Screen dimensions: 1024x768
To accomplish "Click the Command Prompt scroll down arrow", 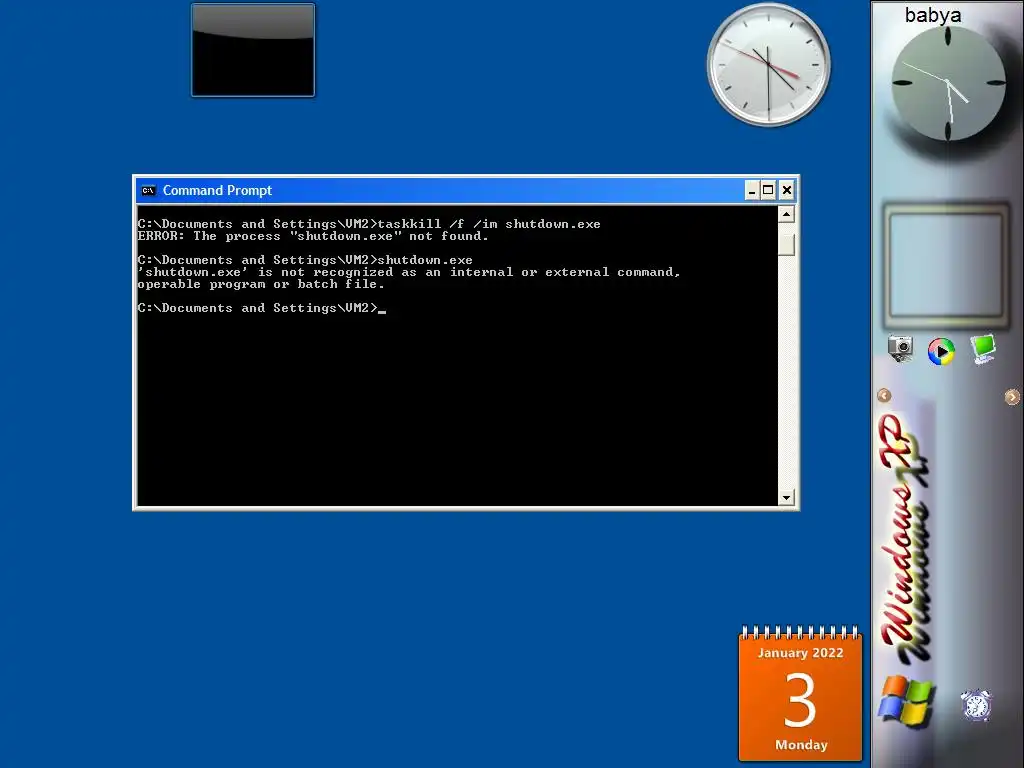I will (786, 498).
